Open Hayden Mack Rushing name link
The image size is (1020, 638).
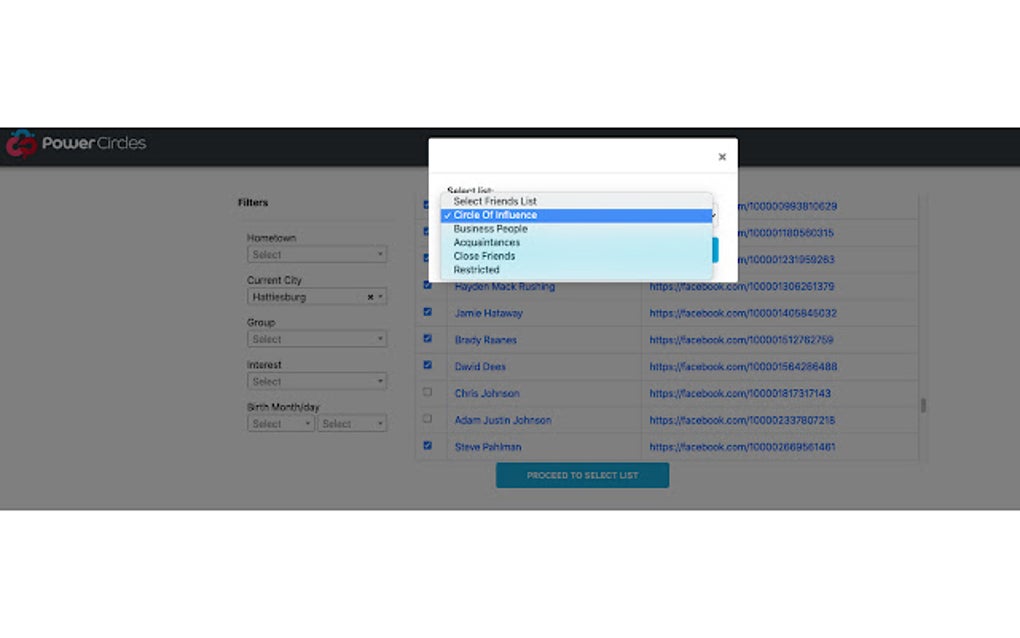click(505, 287)
